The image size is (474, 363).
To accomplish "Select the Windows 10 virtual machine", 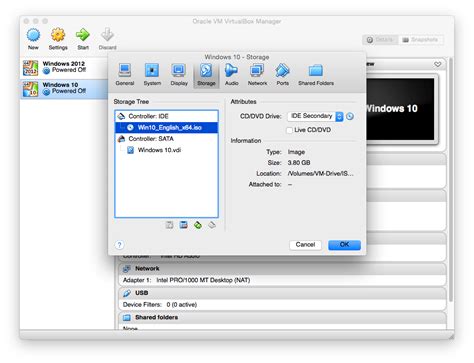I will [x=64, y=89].
